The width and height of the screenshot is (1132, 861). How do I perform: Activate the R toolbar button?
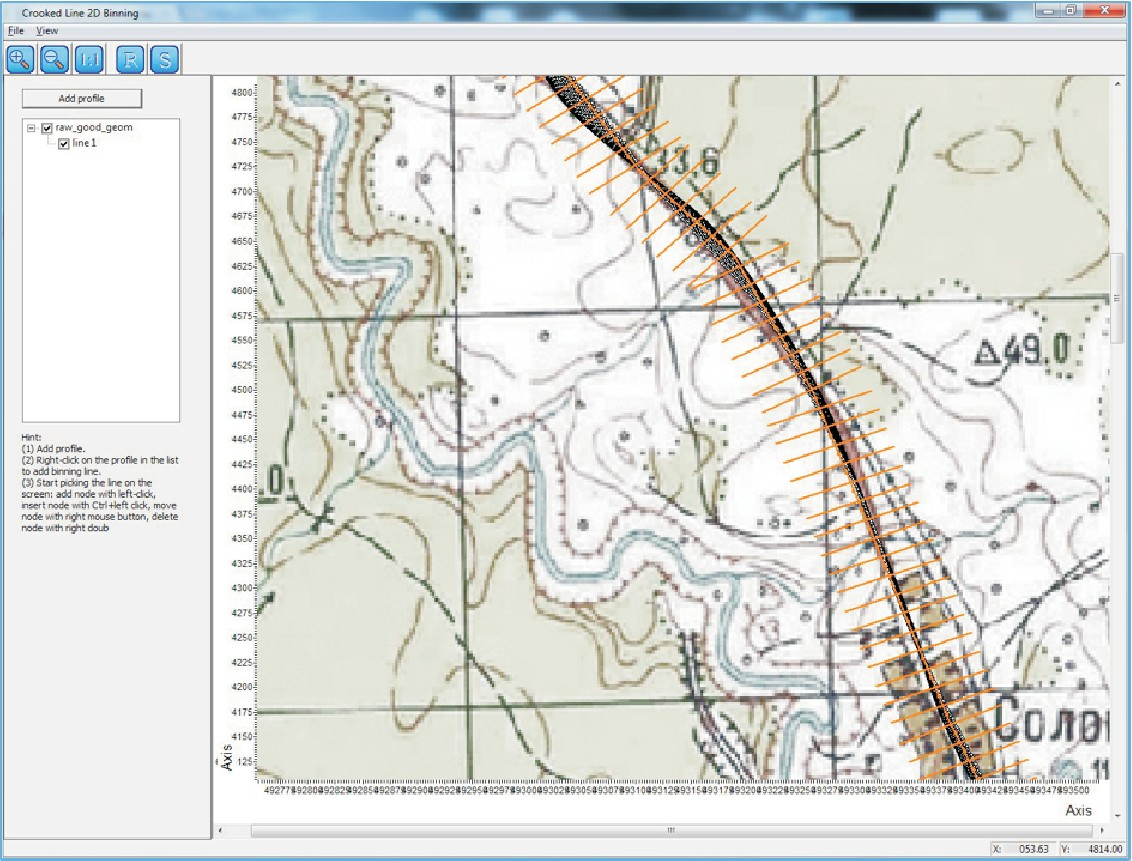pos(130,59)
